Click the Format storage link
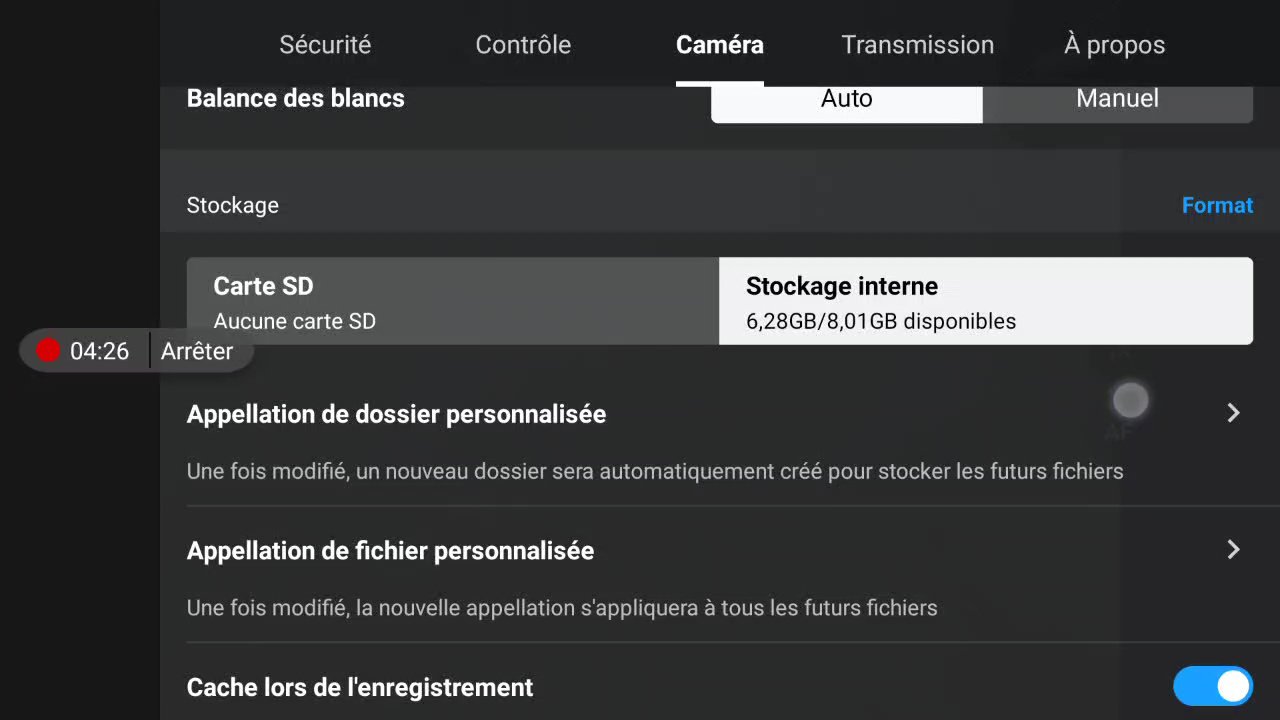Viewport: 1280px width, 720px height. [x=1217, y=205]
